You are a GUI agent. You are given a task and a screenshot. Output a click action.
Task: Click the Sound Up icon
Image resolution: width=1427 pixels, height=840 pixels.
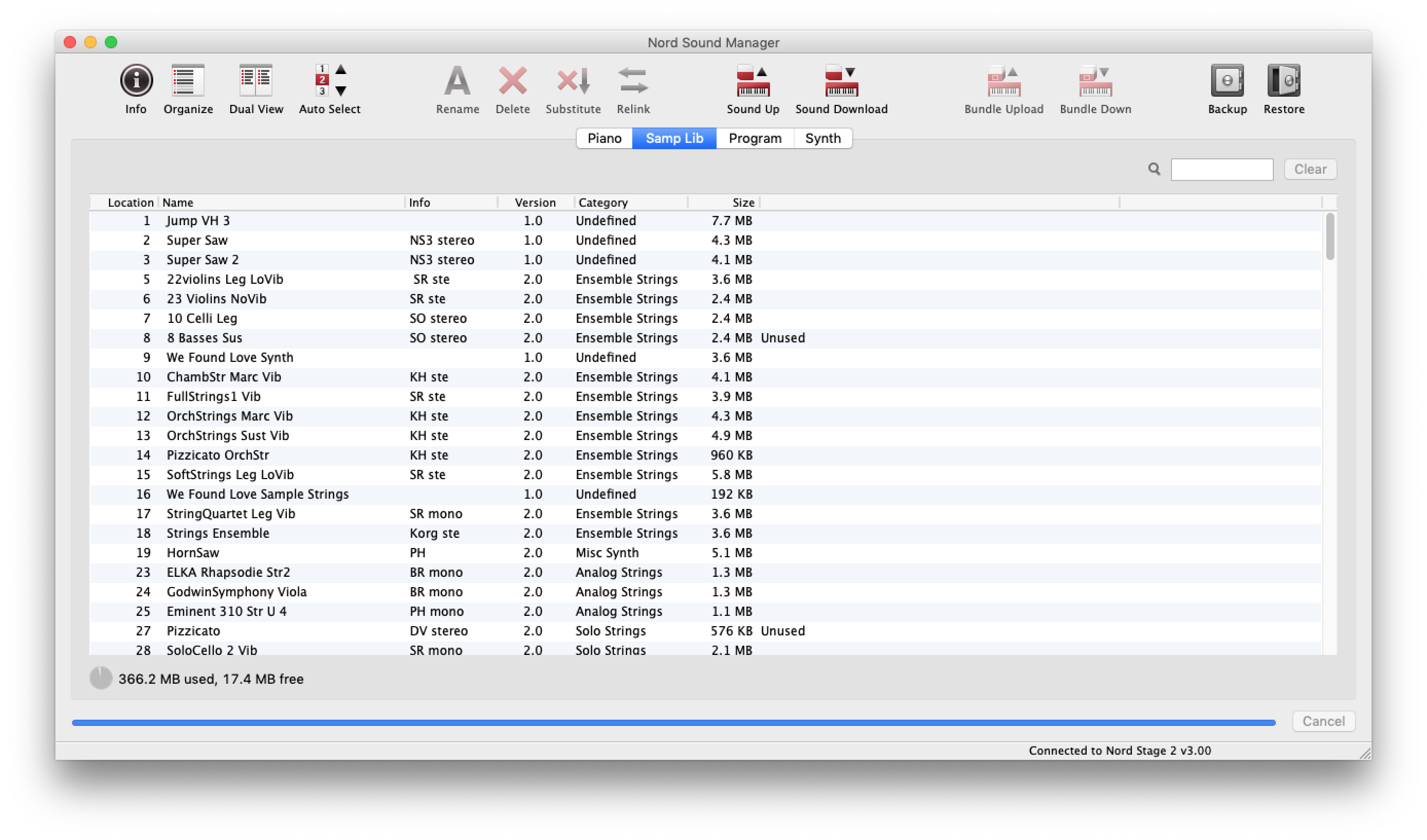(x=753, y=80)
